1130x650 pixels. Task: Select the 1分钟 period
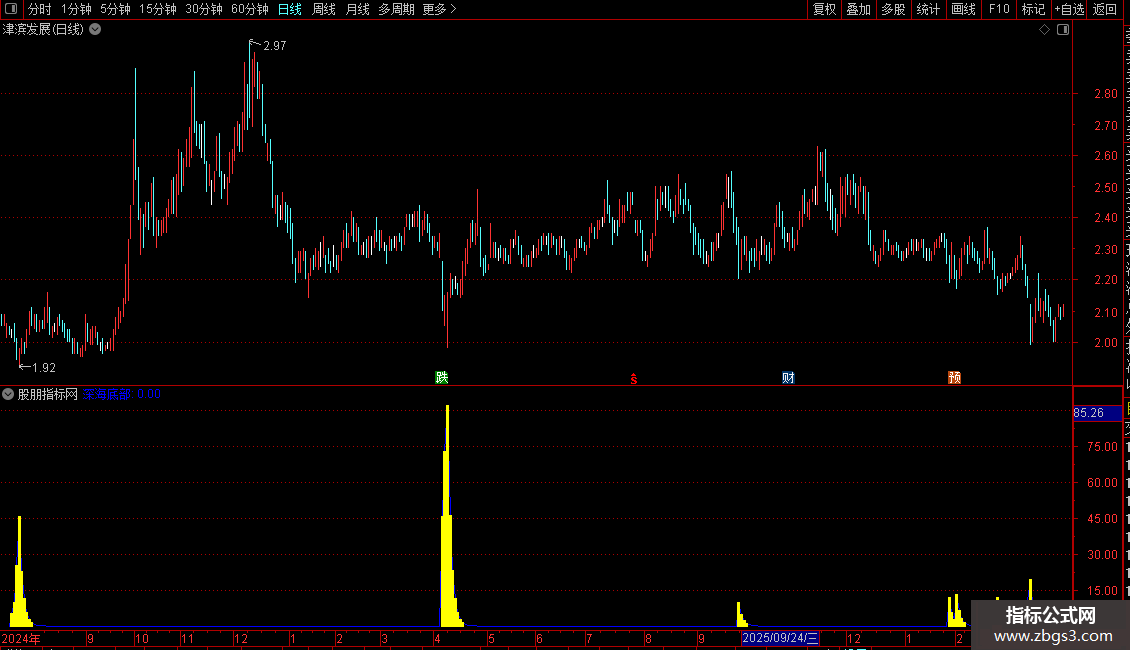[76, 9]
